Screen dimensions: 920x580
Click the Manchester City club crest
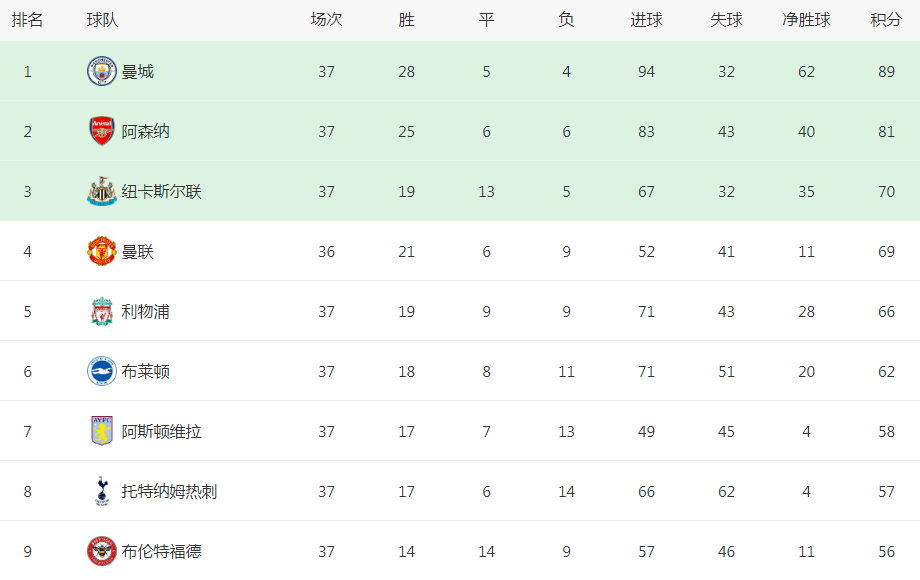click(102, 72)
